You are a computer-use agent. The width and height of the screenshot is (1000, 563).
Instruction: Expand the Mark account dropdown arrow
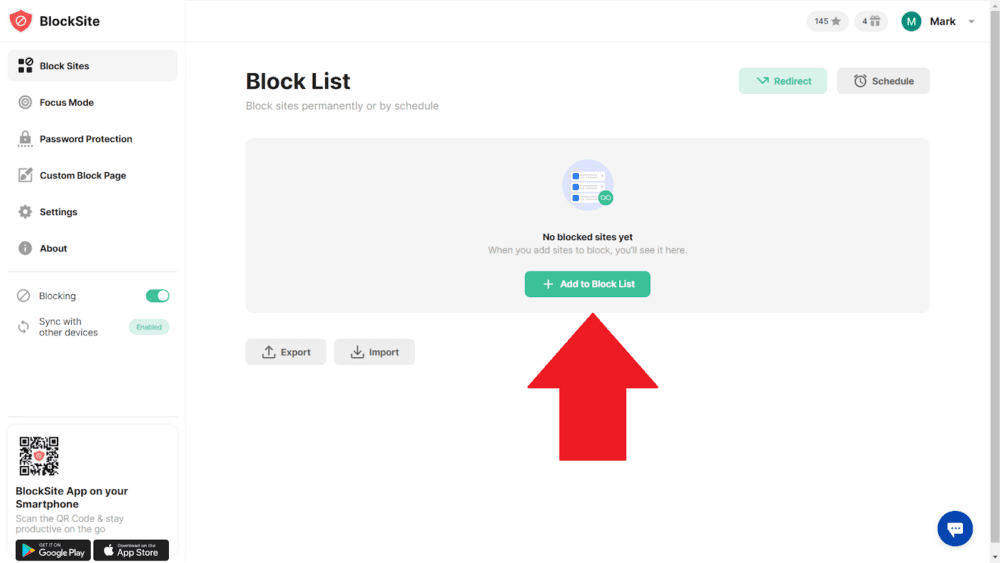coord(971,22)
